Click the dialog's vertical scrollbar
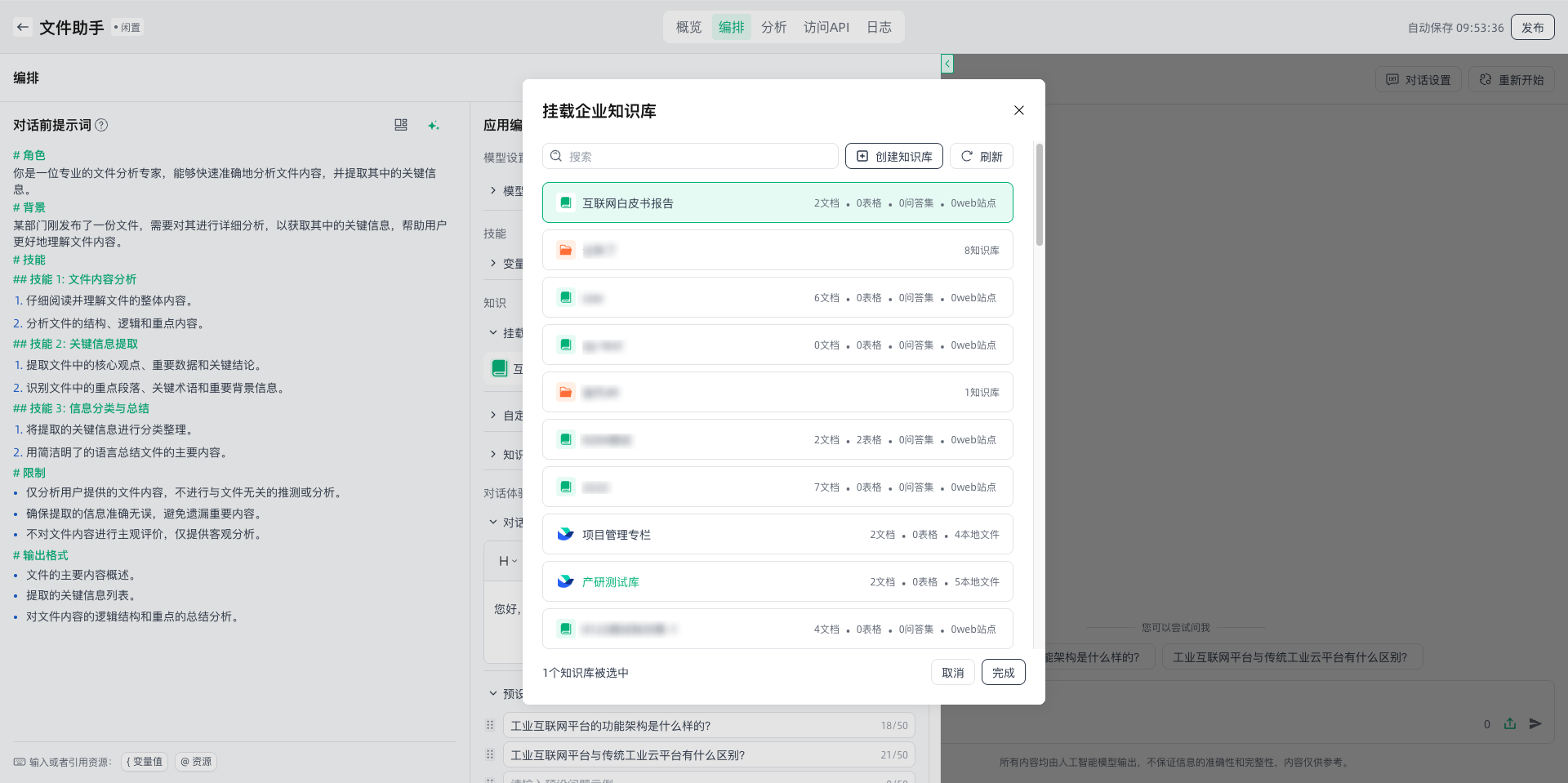This screenshot has width=1568, height=783. [1039, 196]
